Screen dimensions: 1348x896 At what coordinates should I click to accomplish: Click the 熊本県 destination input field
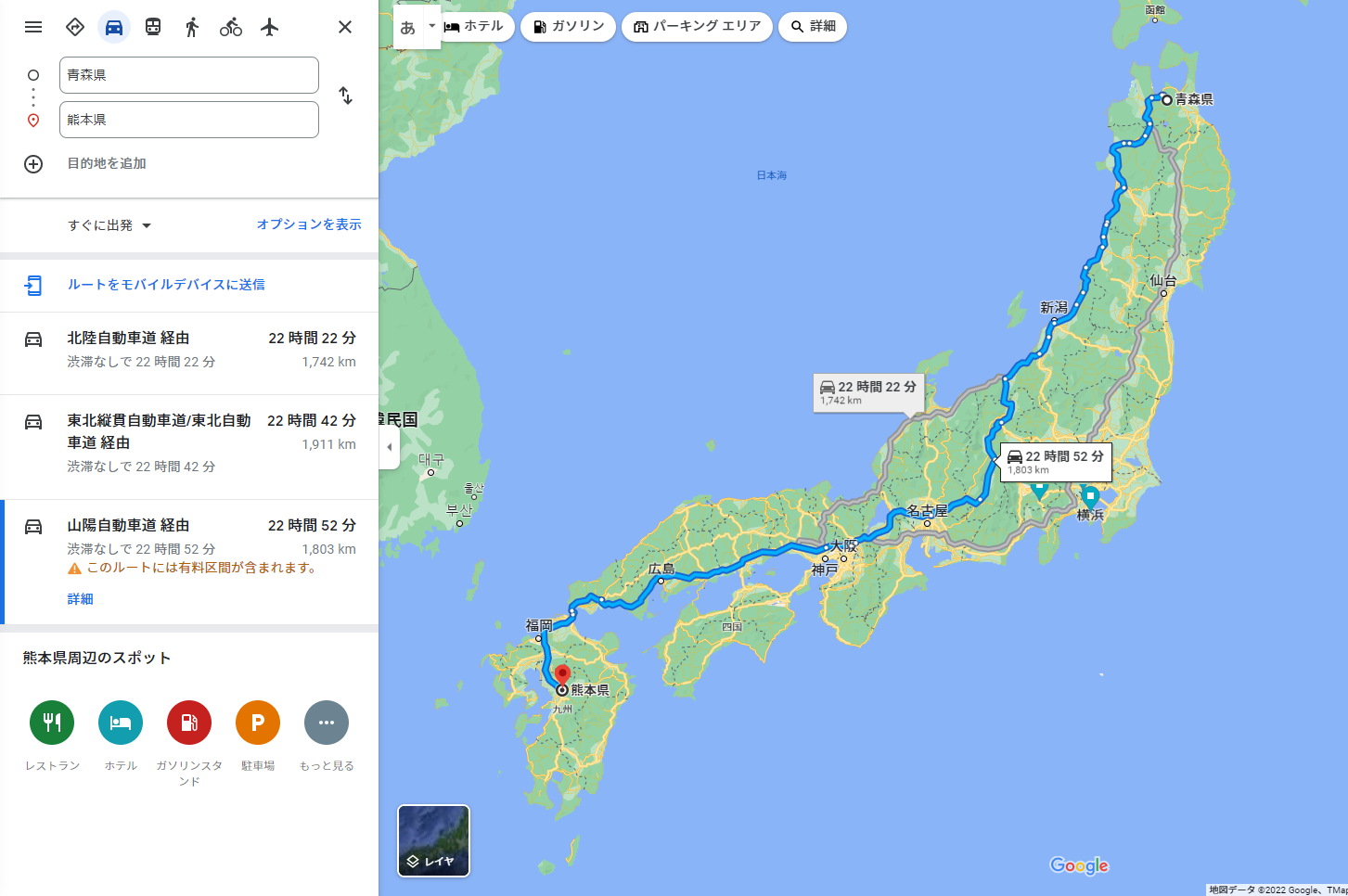pos(189,120)
